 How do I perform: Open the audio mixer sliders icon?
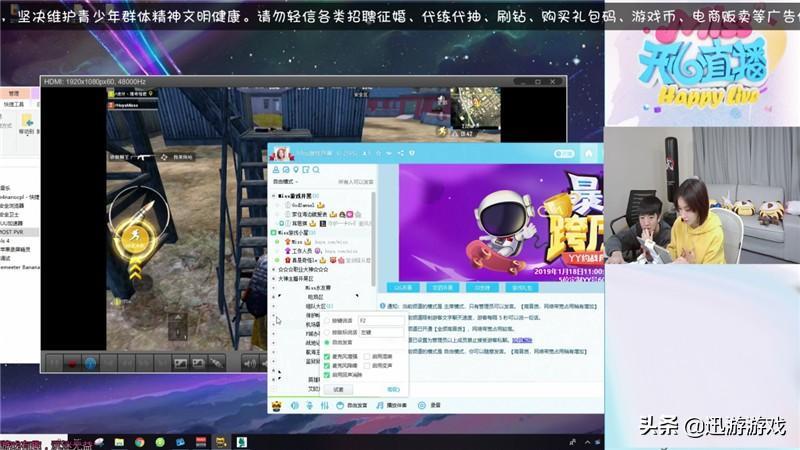[x=324, y=406]
